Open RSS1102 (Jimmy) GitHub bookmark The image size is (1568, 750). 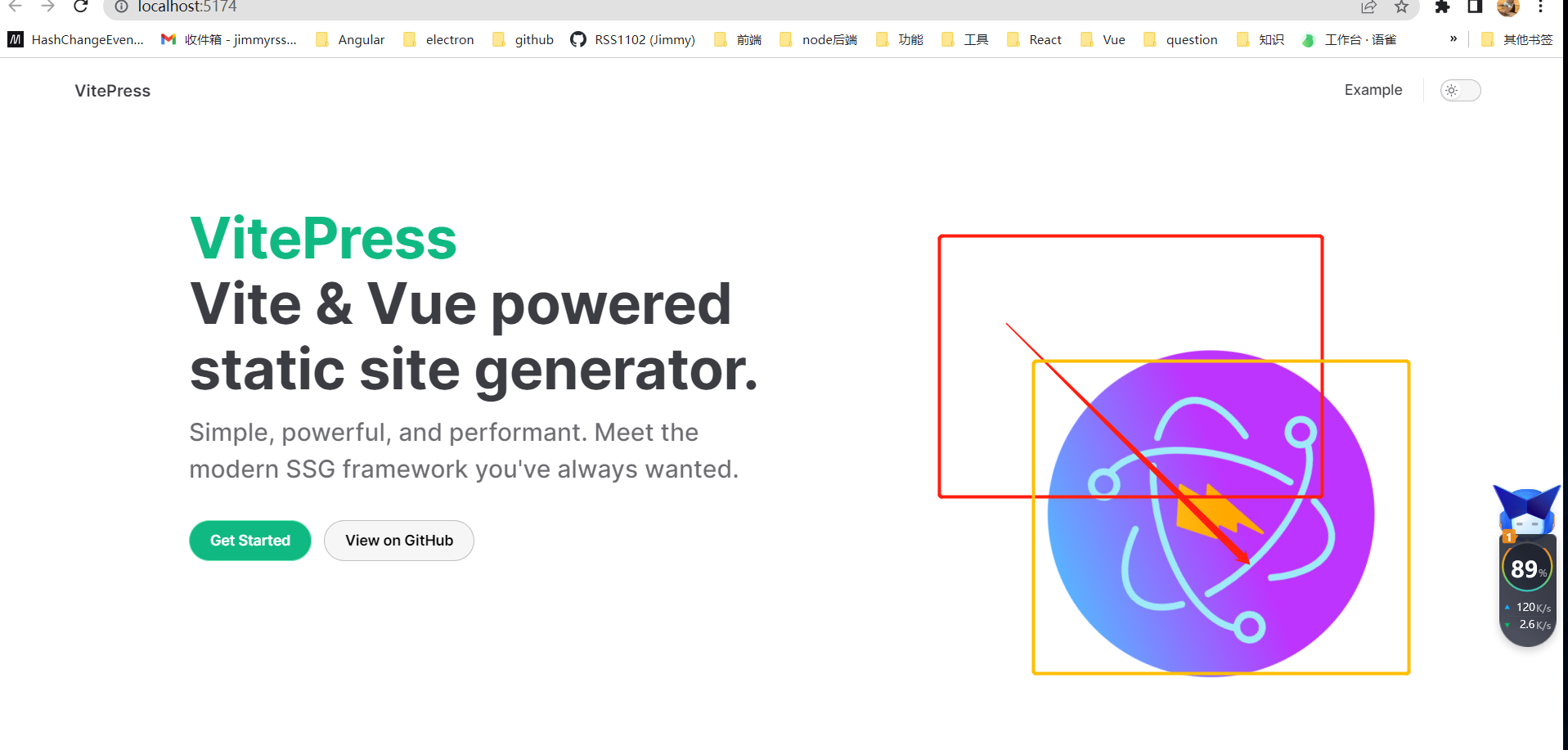(632, 39)
